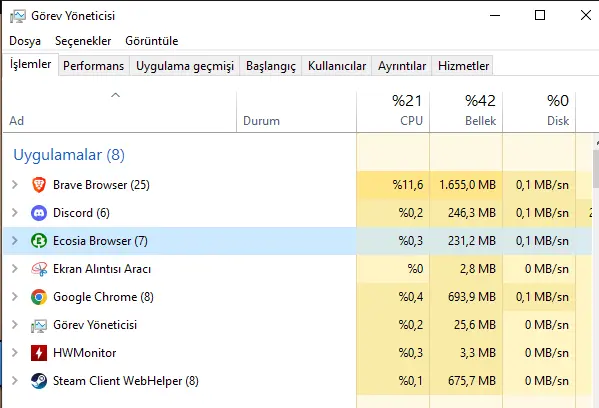Click the Discord app icon
This screenshot has height=408, width=599.
(x=39, y=213)
